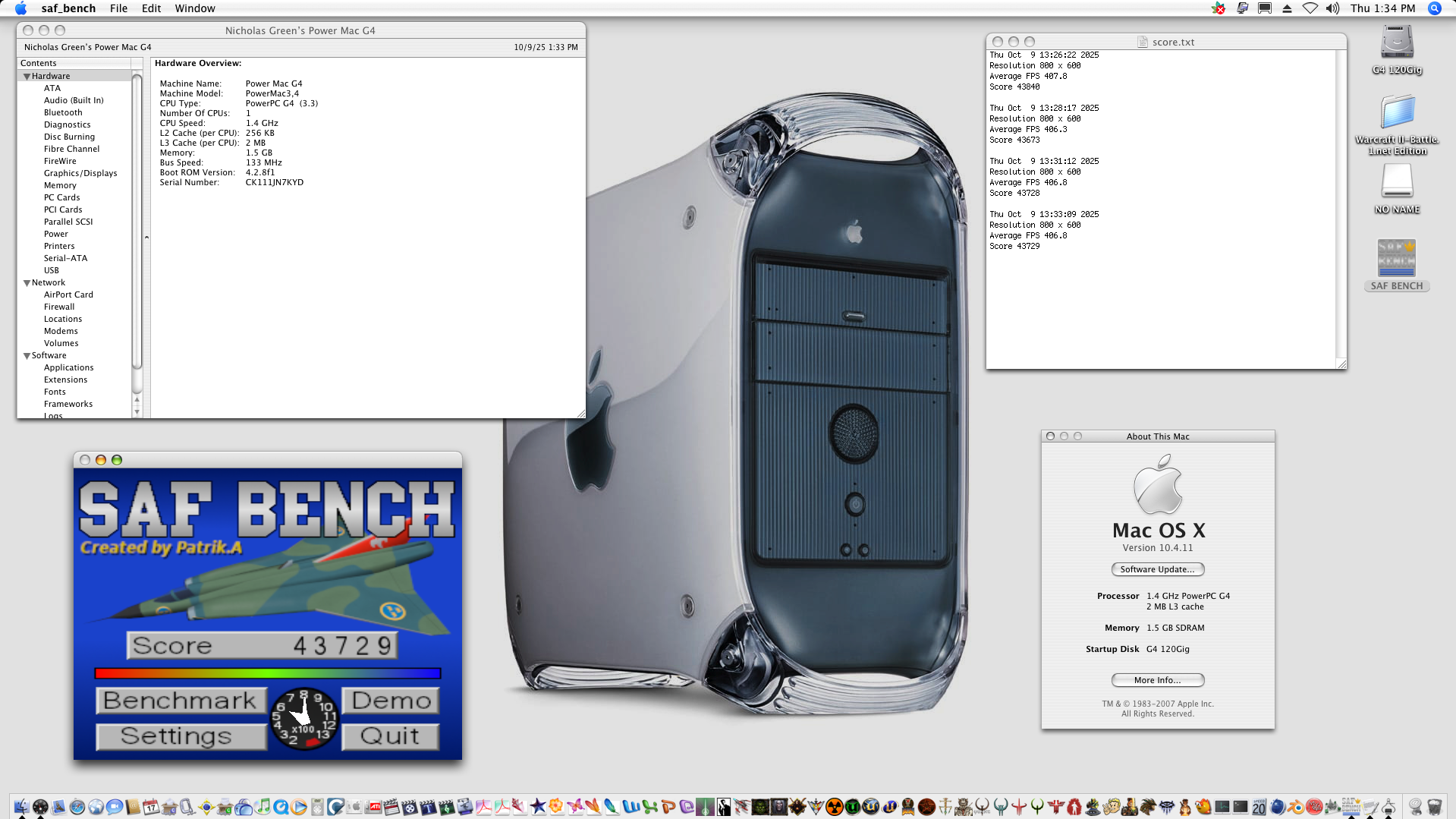
Task: Collapse the Software category triangle
Action: pyautogui.click(x=27, y=356)
